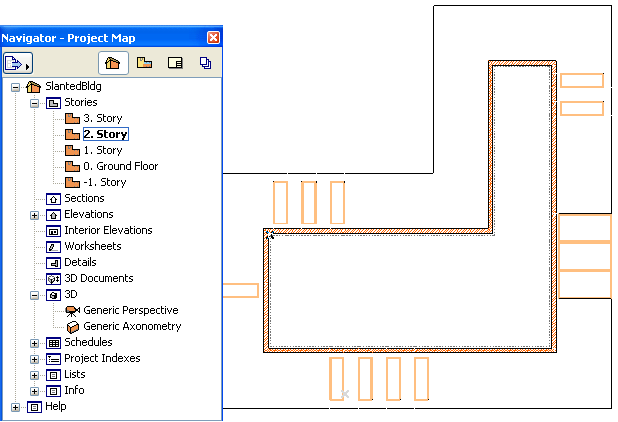The image size is (618, 422).
Task: Open the Generic Perspective view
Action: click(131, 310)
